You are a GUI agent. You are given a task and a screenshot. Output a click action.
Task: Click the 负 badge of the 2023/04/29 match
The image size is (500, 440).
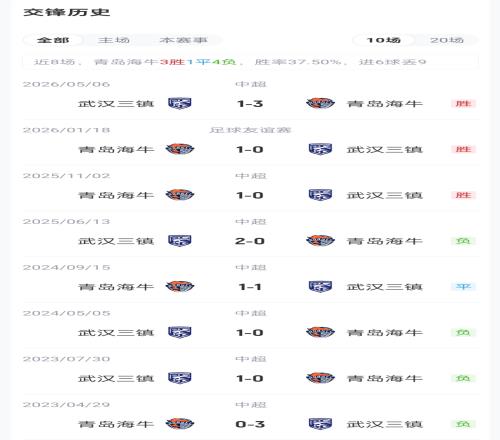coord(463,424)
